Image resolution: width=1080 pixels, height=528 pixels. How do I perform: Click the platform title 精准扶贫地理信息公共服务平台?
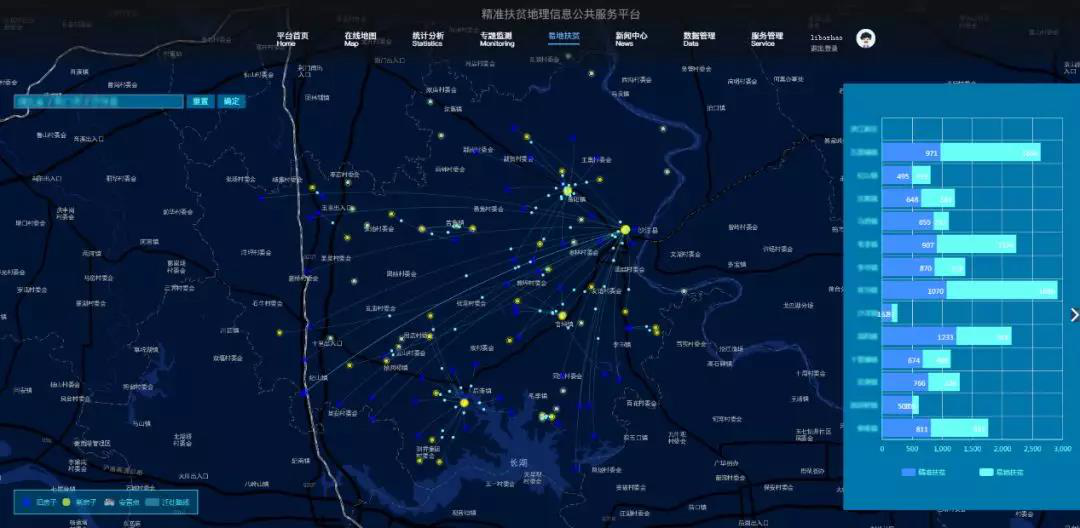click(561, 14)
